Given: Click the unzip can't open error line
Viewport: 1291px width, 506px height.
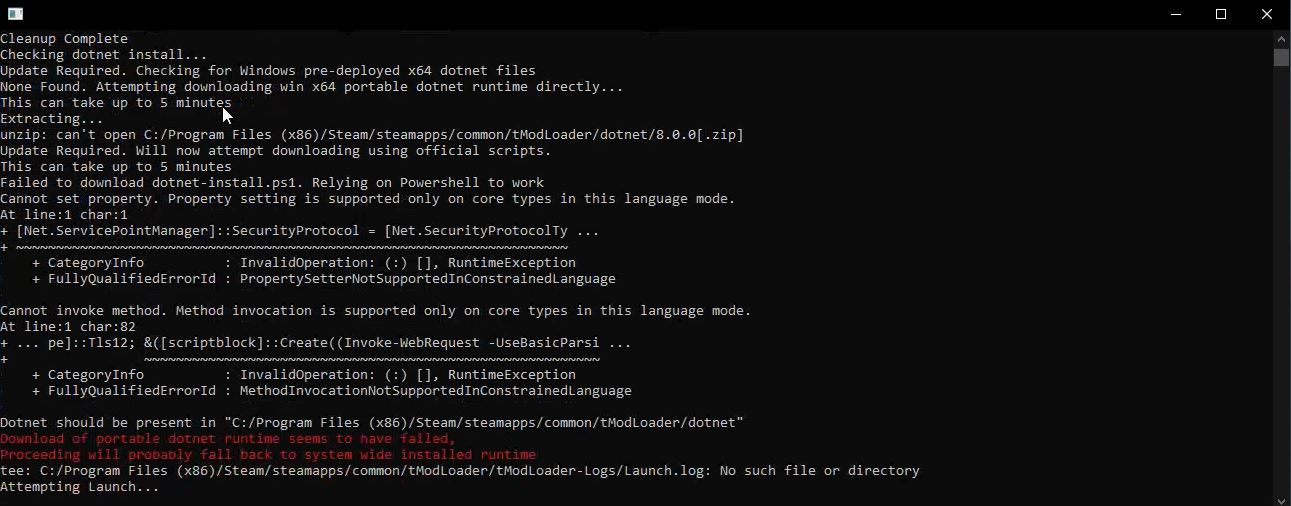Looking at the screenshot, I should [x=371, y=135].
